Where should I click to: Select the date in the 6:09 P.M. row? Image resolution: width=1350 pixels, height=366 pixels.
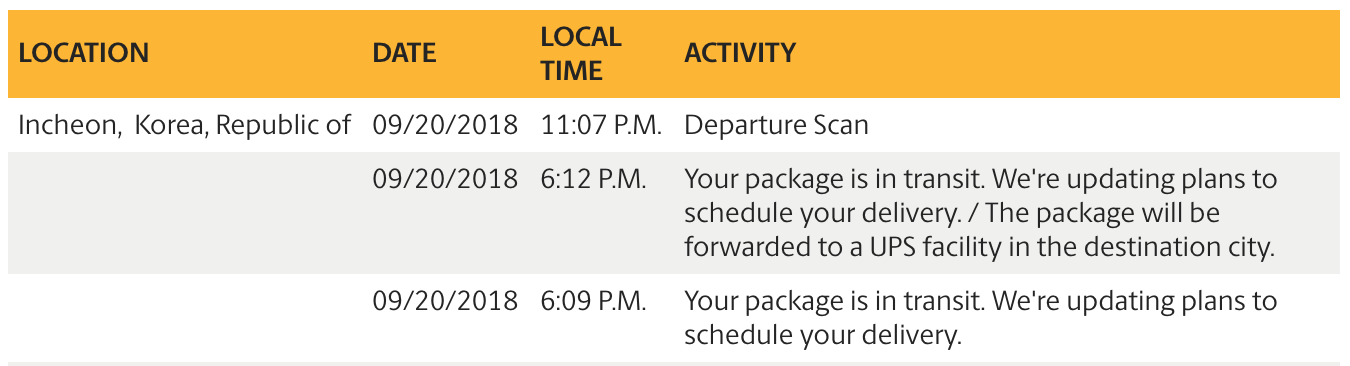coord(446,300)
